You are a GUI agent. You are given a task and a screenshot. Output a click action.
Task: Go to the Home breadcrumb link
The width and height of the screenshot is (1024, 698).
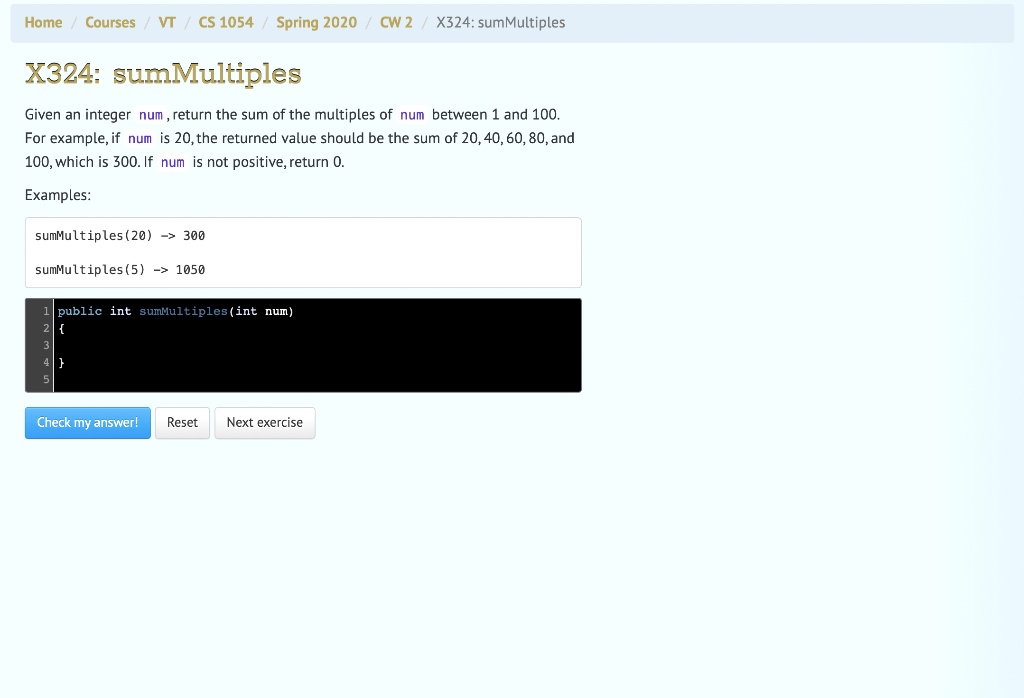pyautogui.click(x=43, y=22)
